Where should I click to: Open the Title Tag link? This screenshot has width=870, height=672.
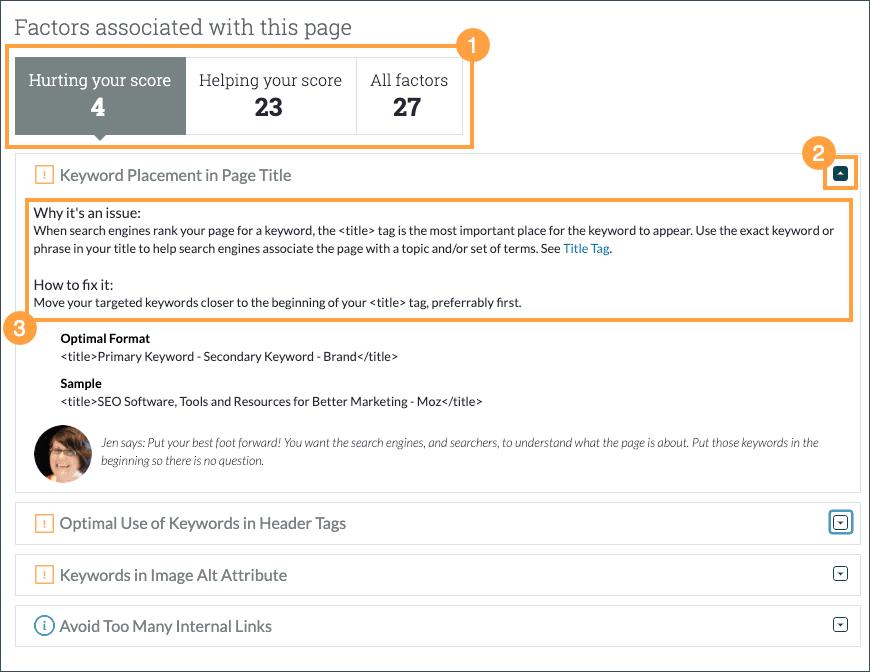click(x=586, y=249)
